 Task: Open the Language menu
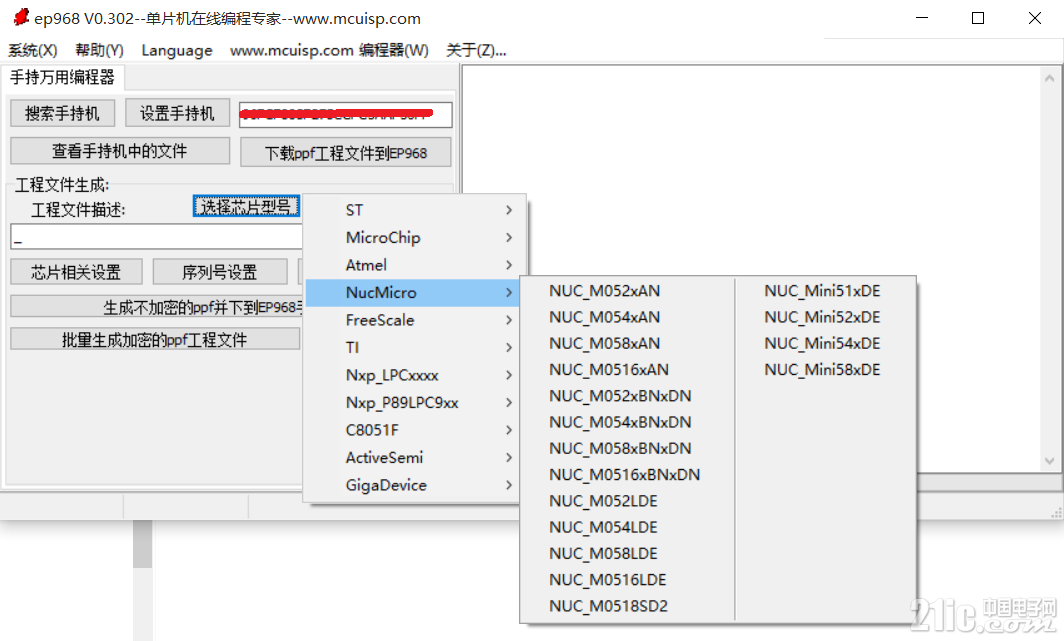click(176, 50)
